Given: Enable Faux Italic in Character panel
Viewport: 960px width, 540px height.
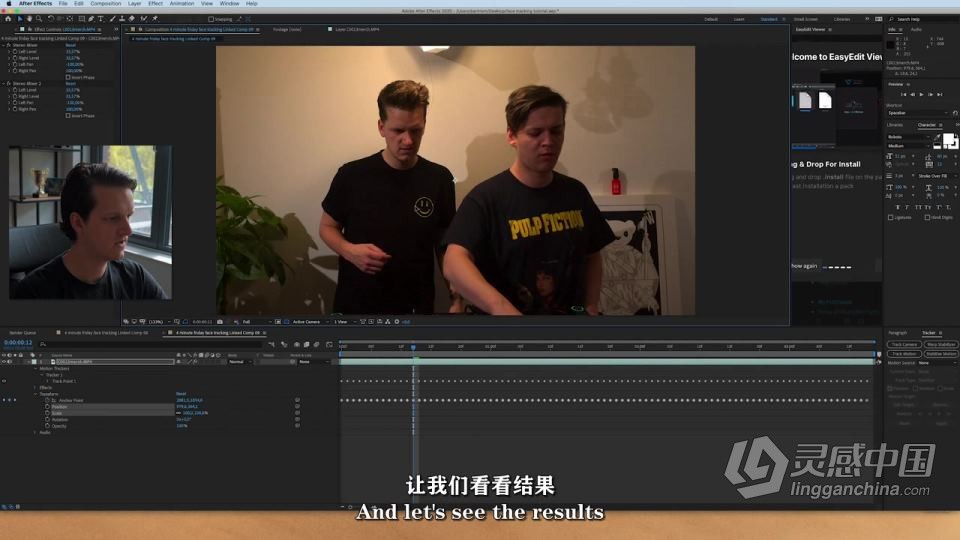Looking at the screenshot, I should click(907, 208).
